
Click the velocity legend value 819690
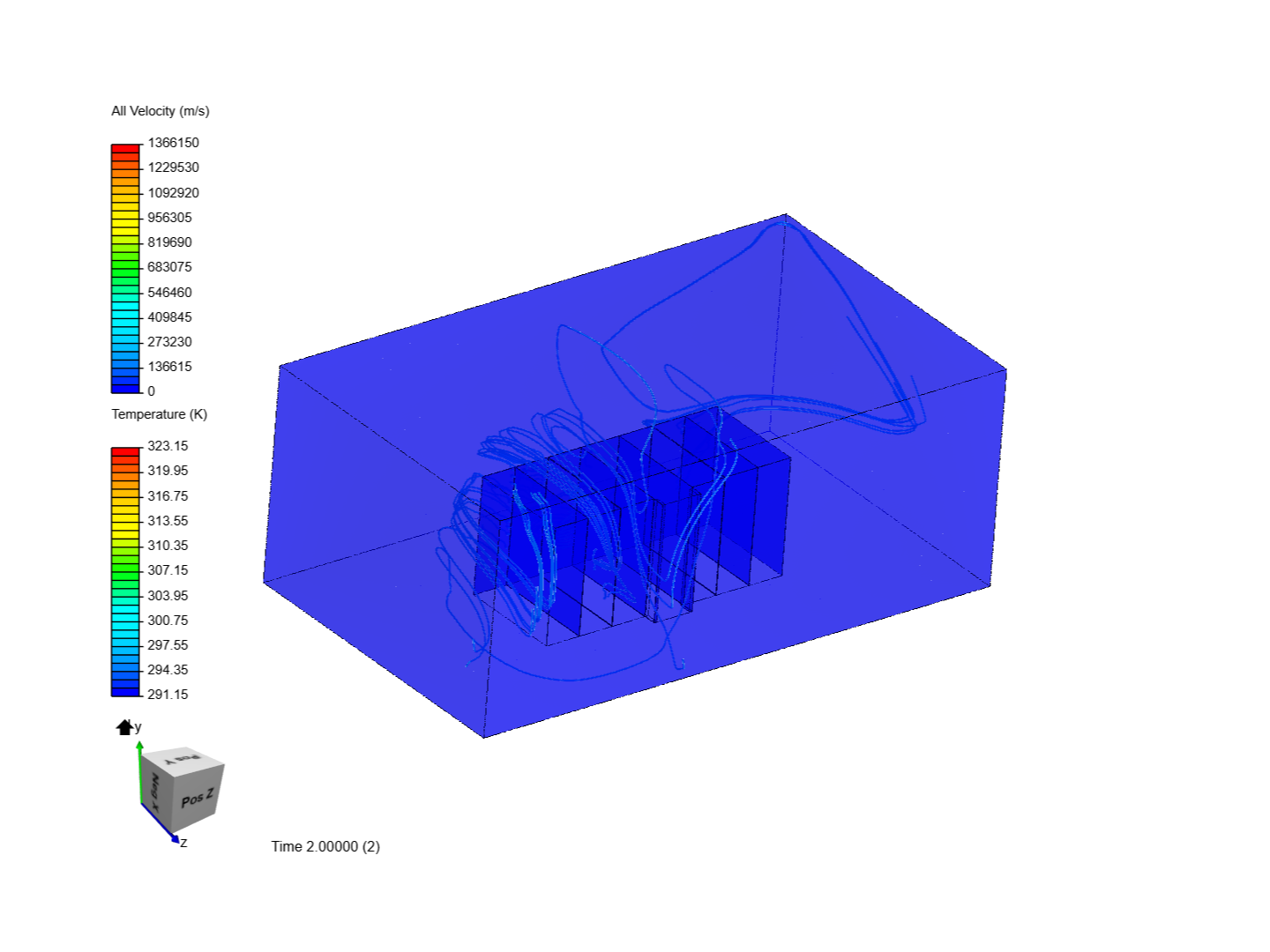169,242
